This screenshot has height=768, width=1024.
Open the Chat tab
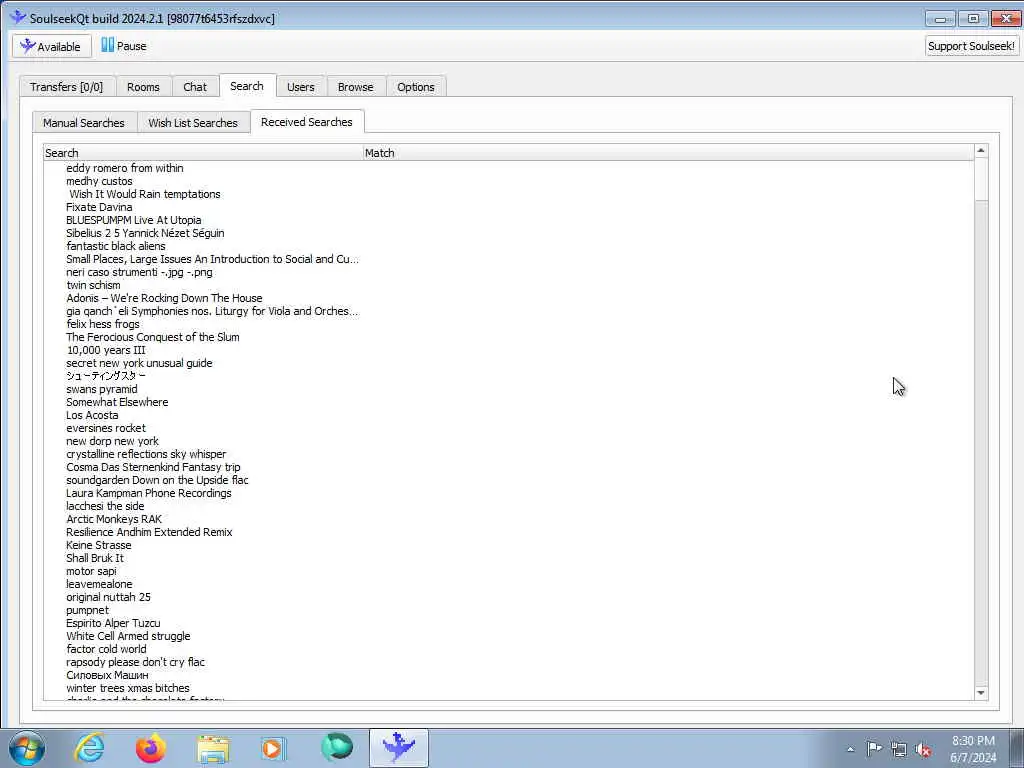pos(195,87)
